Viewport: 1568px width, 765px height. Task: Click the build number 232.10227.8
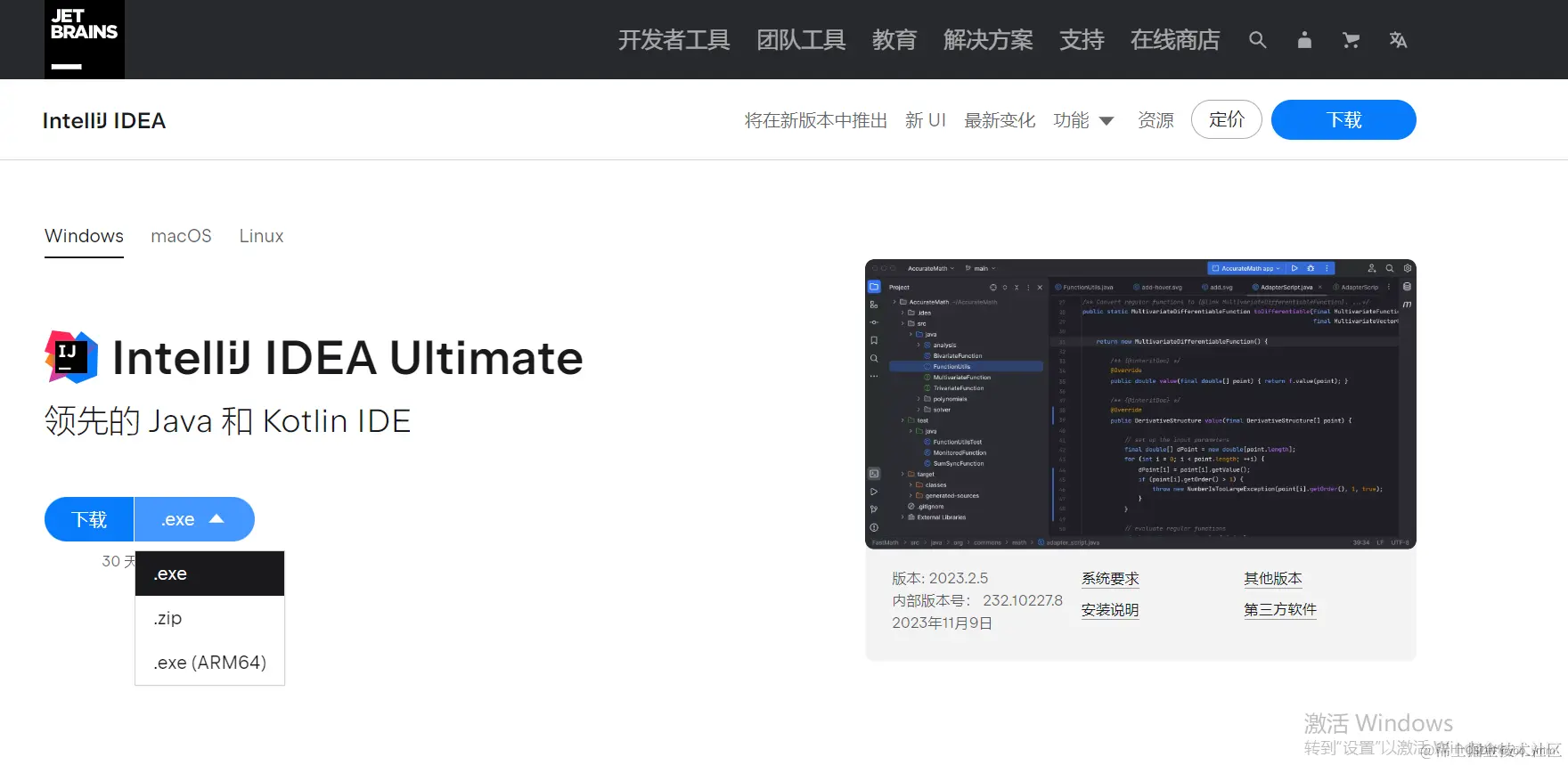[x=1023, y=601]
